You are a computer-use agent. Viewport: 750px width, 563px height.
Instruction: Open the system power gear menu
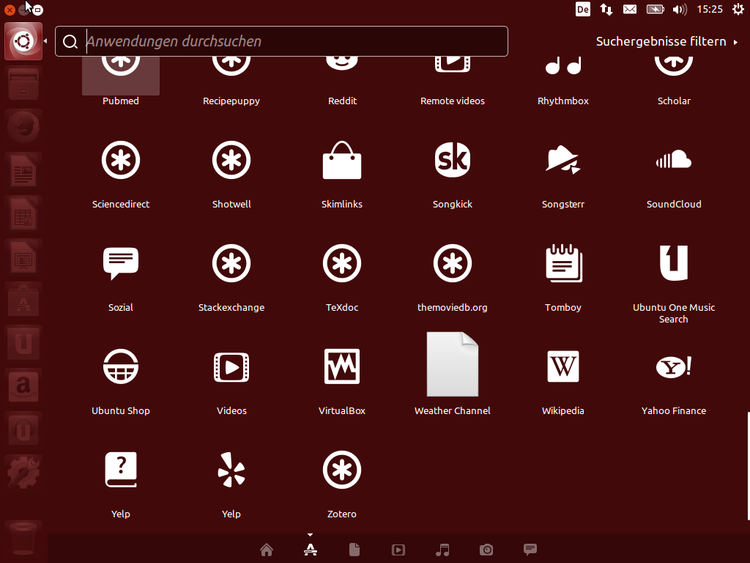(738, 9)
